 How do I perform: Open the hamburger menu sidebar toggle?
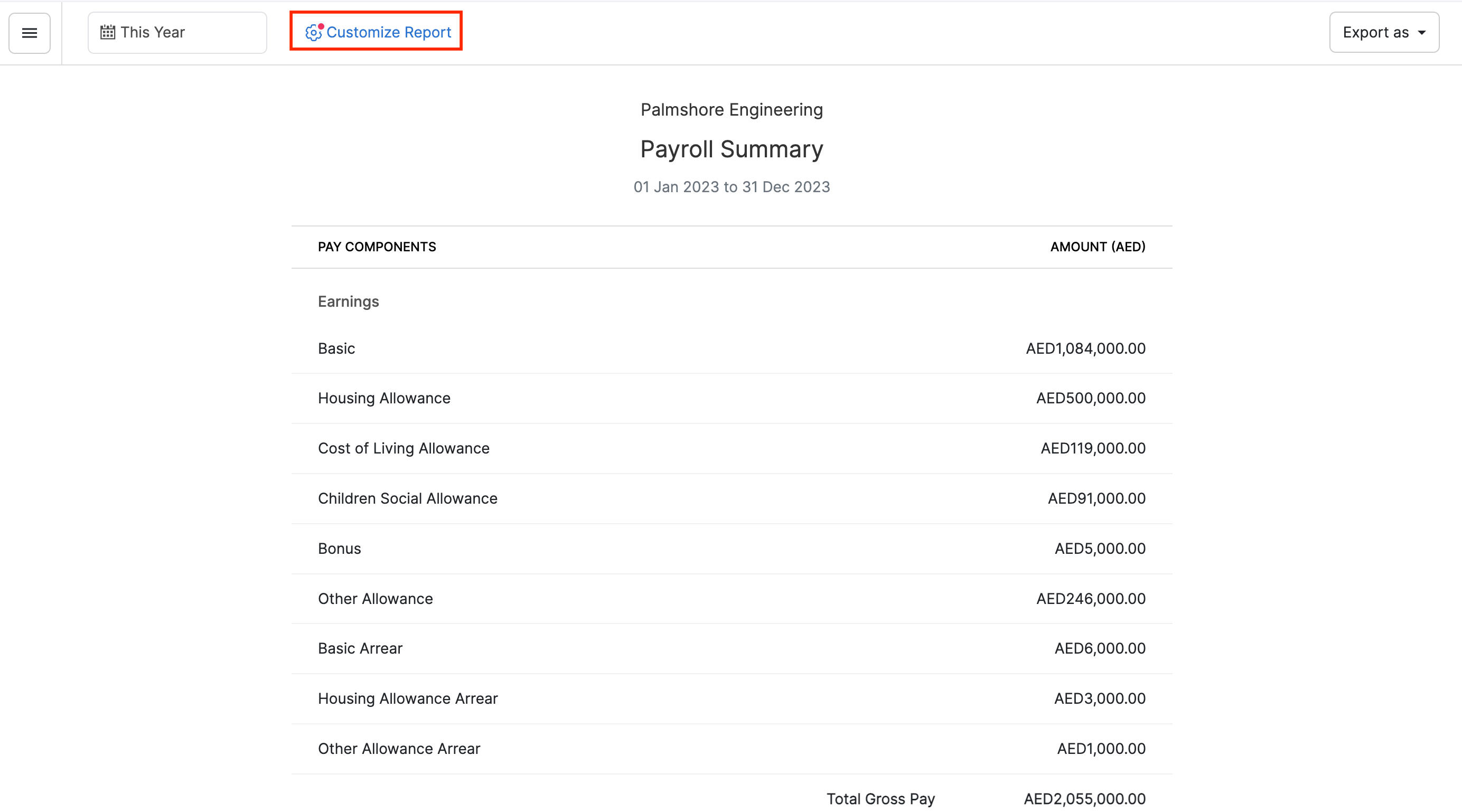(30, 33)
